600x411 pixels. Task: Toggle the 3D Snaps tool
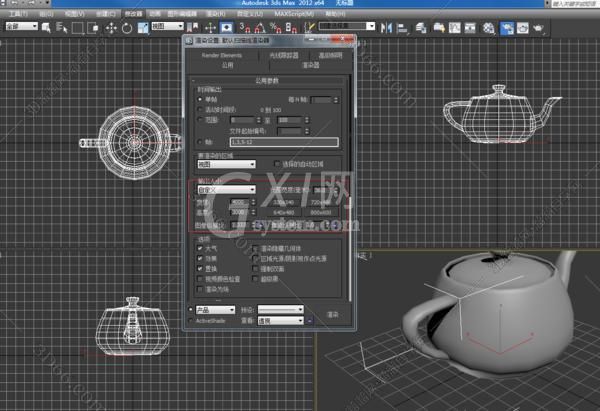245,28
